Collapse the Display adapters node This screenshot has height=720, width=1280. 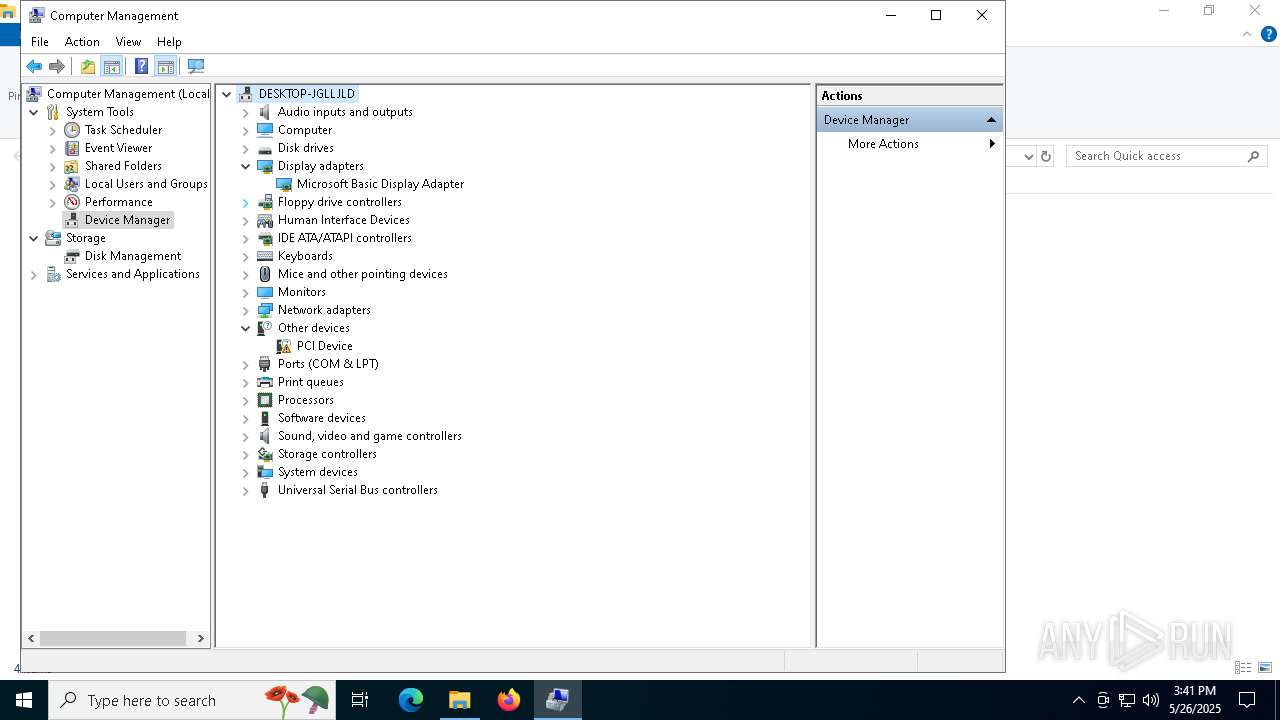click(246, 166)
